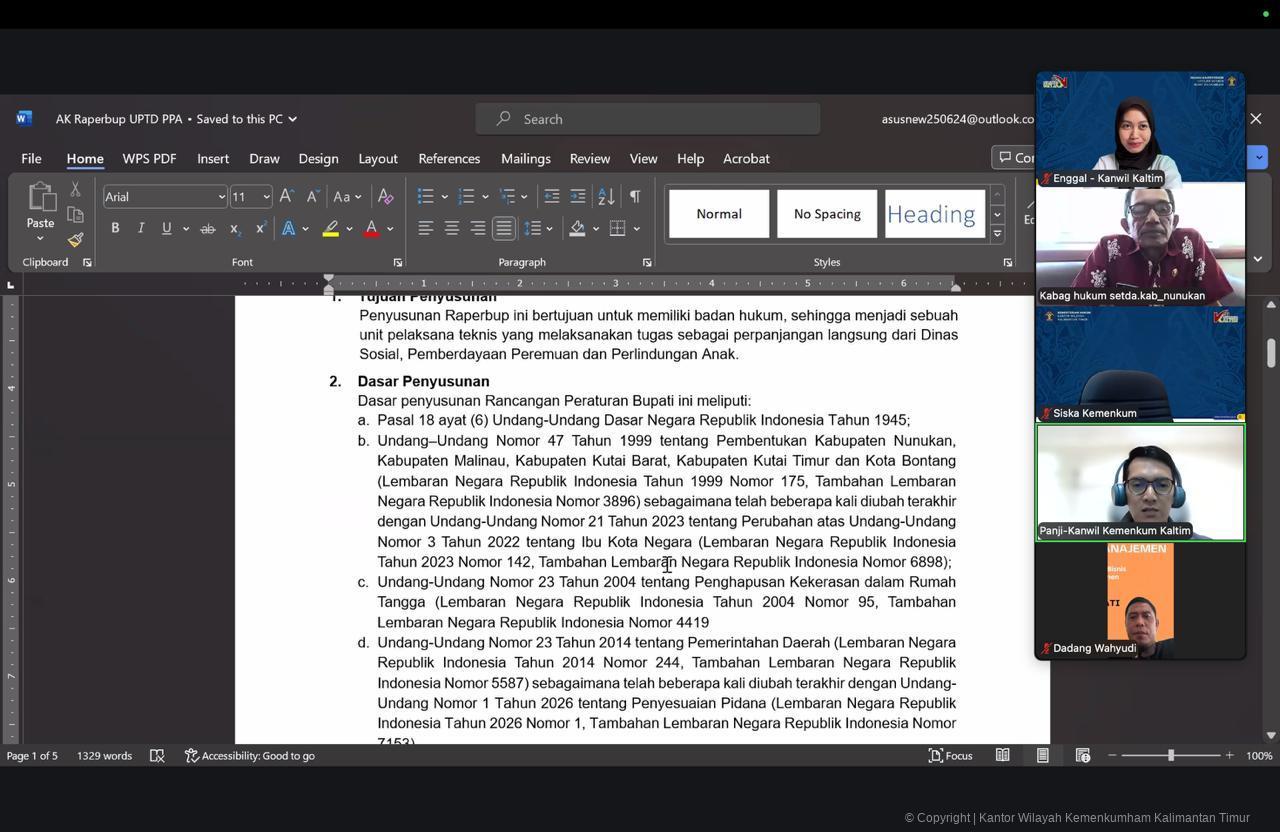Screen dimensions: 1280x832
Task: Open Read Mode view in status bar
Action: 1002,756
